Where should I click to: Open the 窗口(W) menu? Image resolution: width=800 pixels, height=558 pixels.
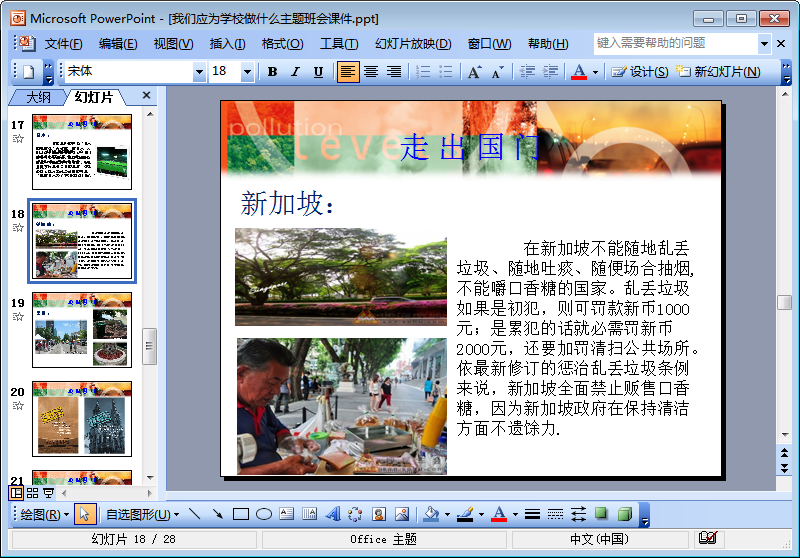click(489, 44)
